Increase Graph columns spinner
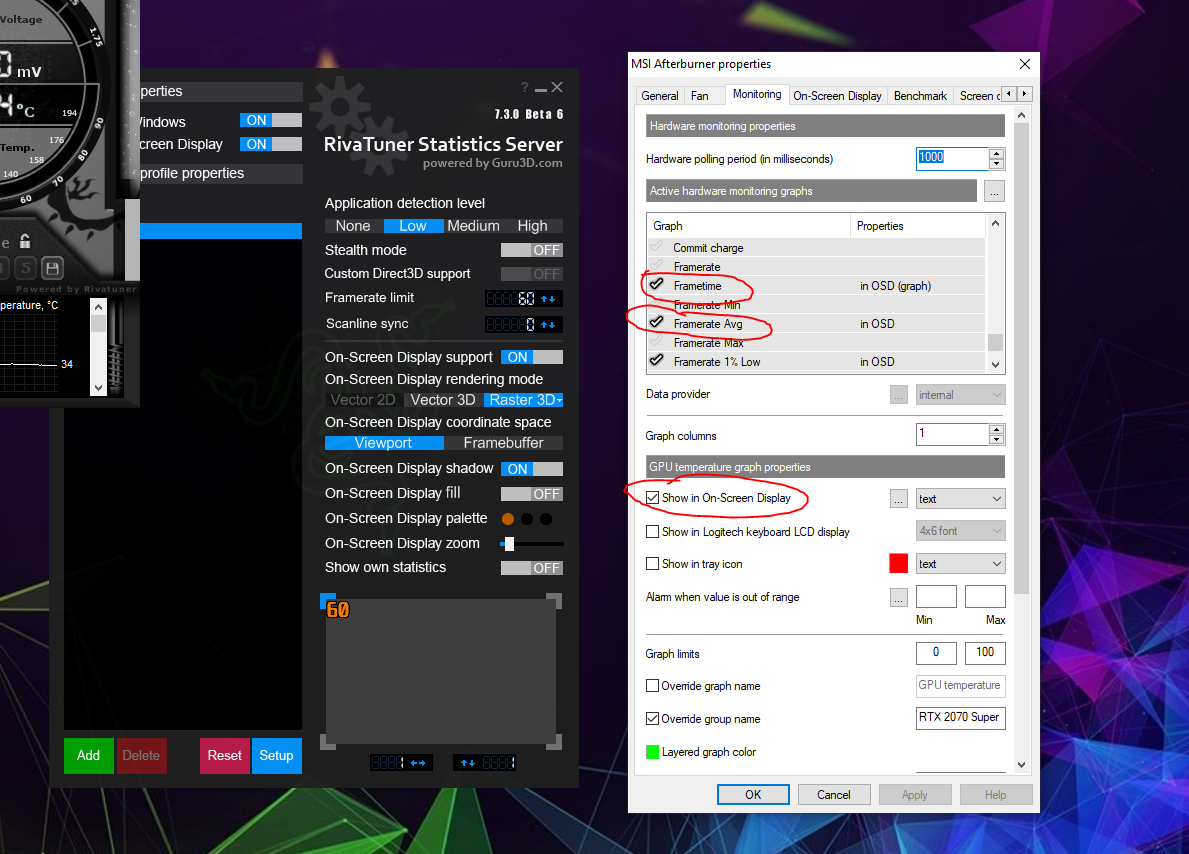This screenshot has height=854, width=1189. point(997,430)
